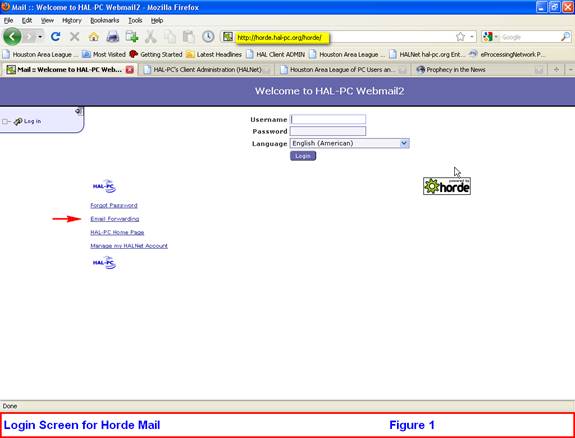Screen dimensions: 575x438
Task: Select the Mail Welcome to HAL-PC Web tab
Action: point(69,69)
